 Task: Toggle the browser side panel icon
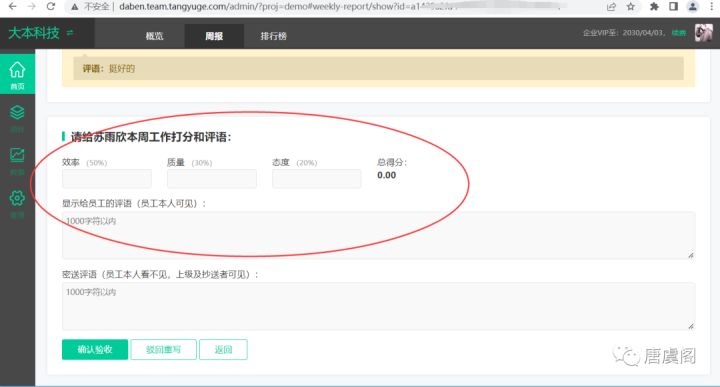pyautogui.click(x=673, y=6)
